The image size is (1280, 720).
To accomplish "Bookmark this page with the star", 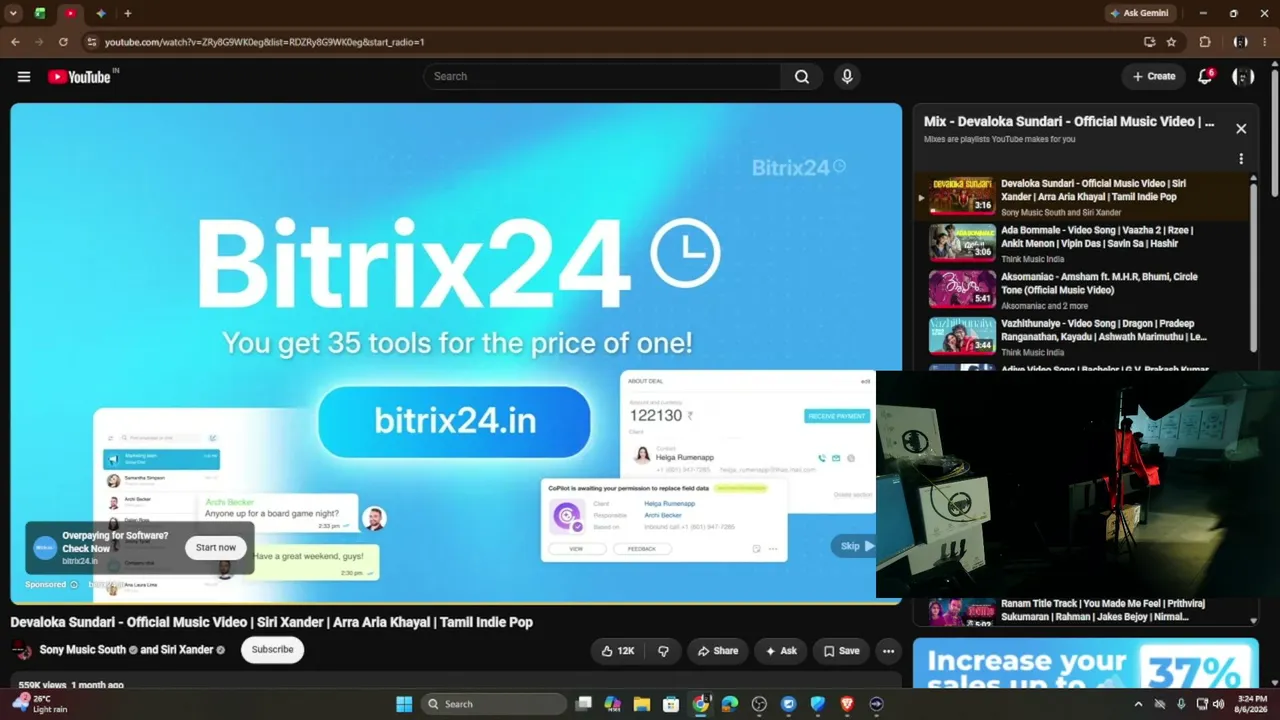I will [1171, 42].
